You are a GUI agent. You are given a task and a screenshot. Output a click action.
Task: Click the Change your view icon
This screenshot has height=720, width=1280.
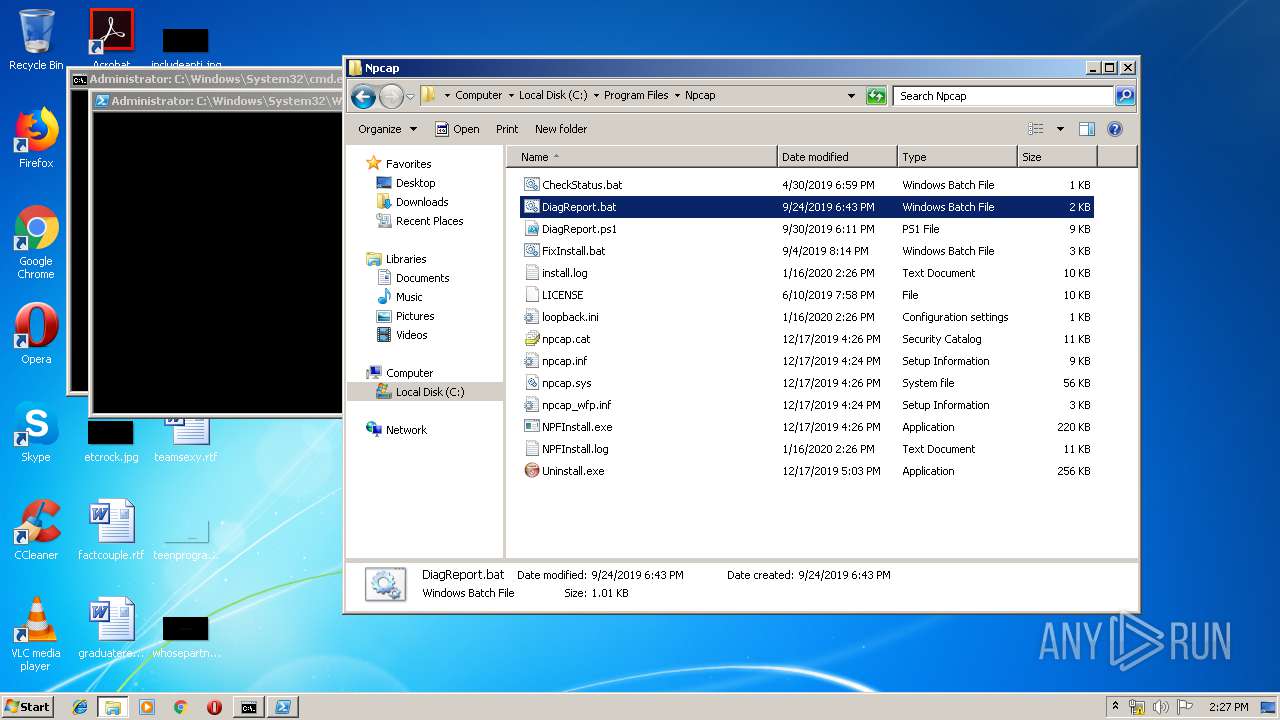click(1036, 129)
